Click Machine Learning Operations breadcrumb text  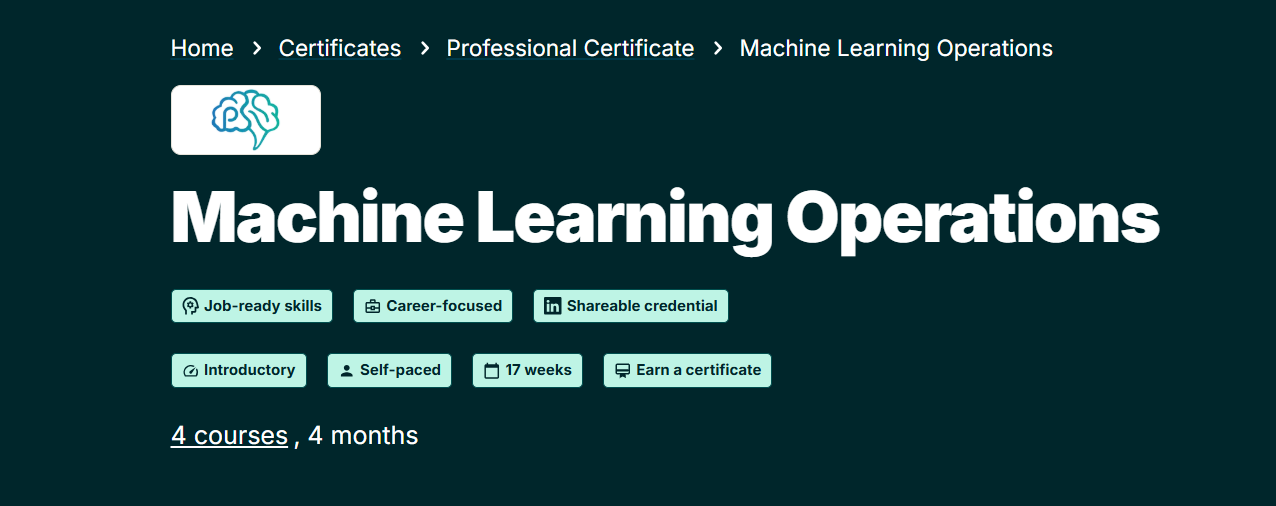pos(896,48)
